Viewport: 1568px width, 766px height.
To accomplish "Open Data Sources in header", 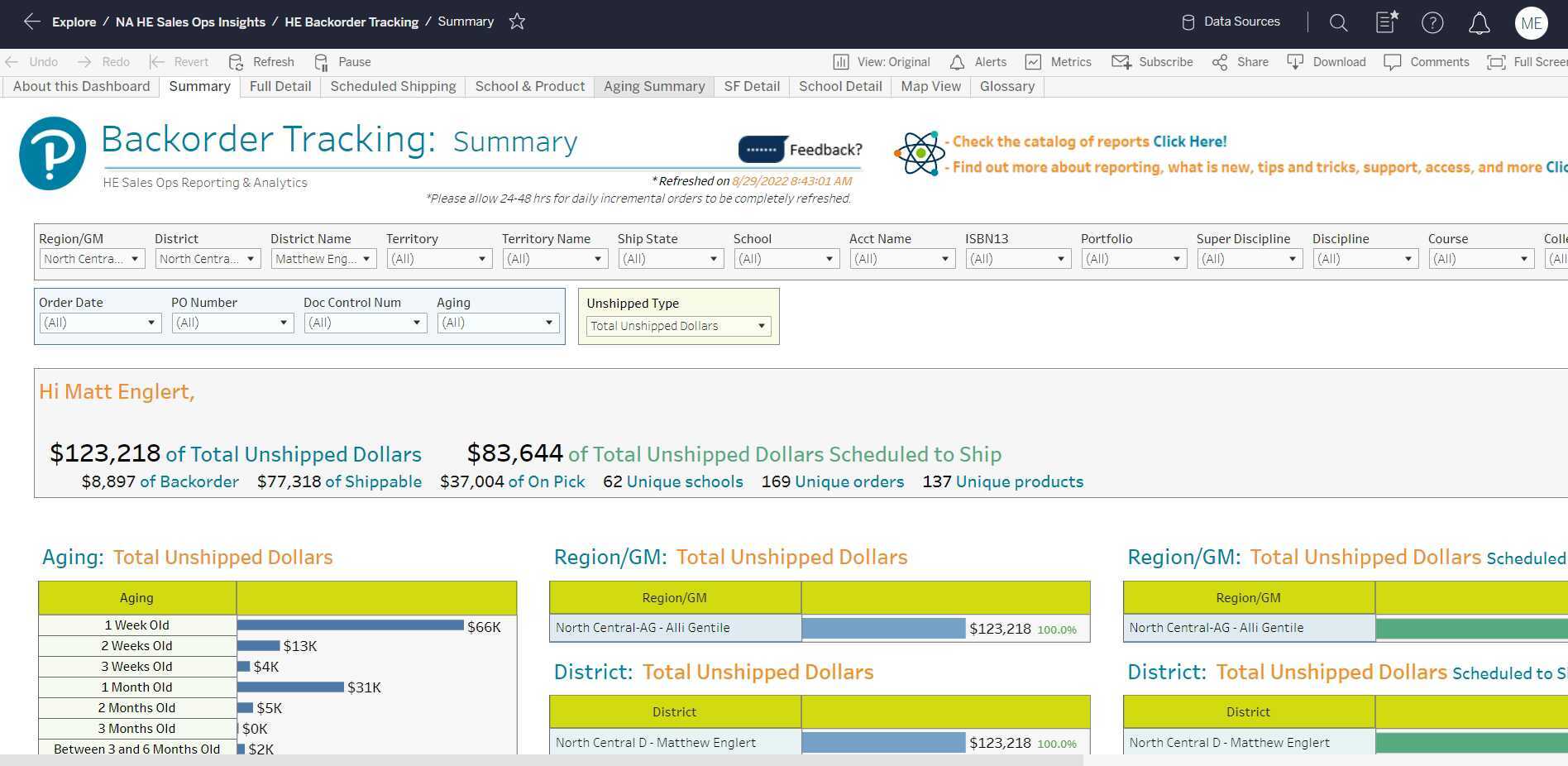I will [1231, 22].
